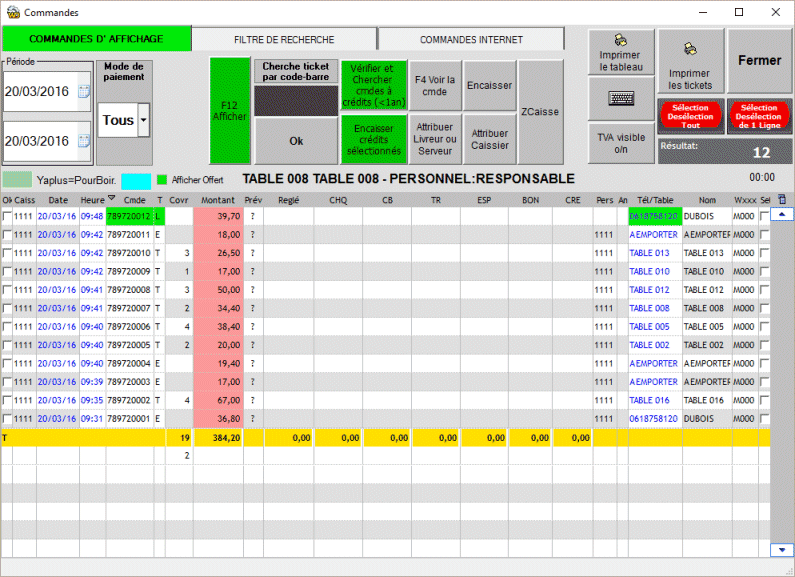Click the red Sélection Désélection Tout button
The height and width of the screenshot is (577, 795).
(690, 114)
